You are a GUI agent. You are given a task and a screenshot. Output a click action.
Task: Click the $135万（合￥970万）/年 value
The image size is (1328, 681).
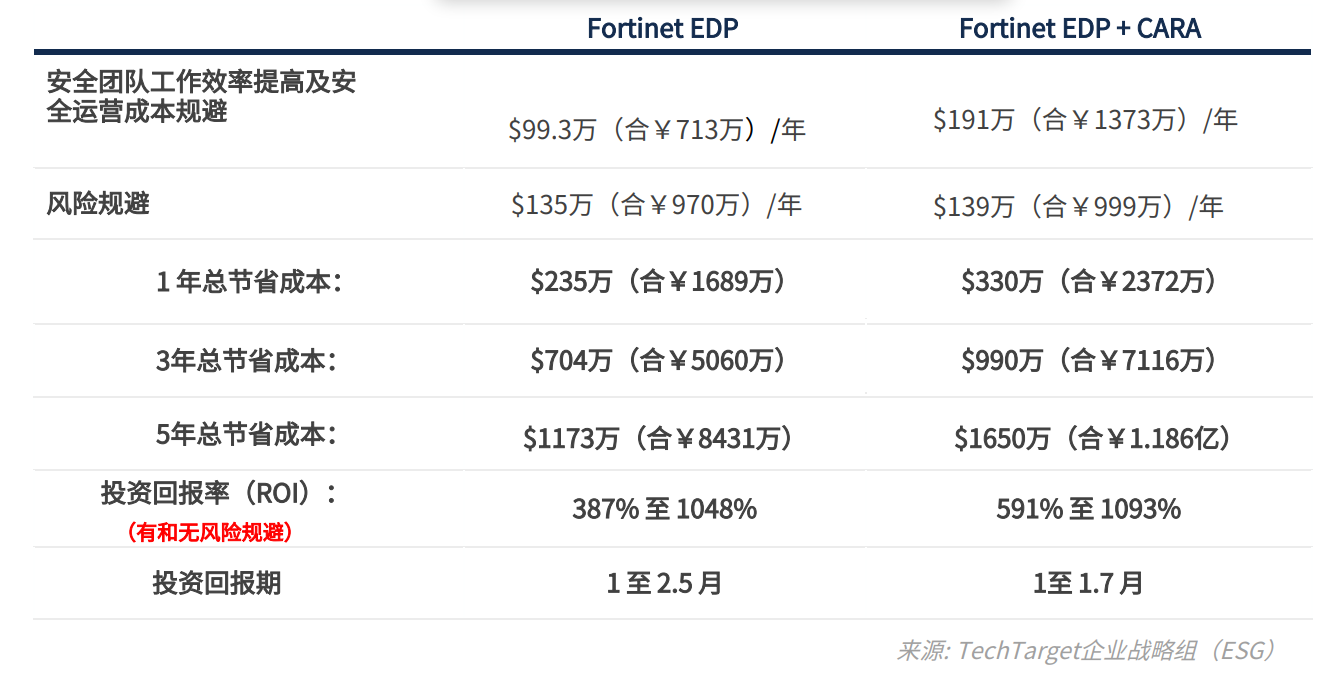[x=656, y=205]
